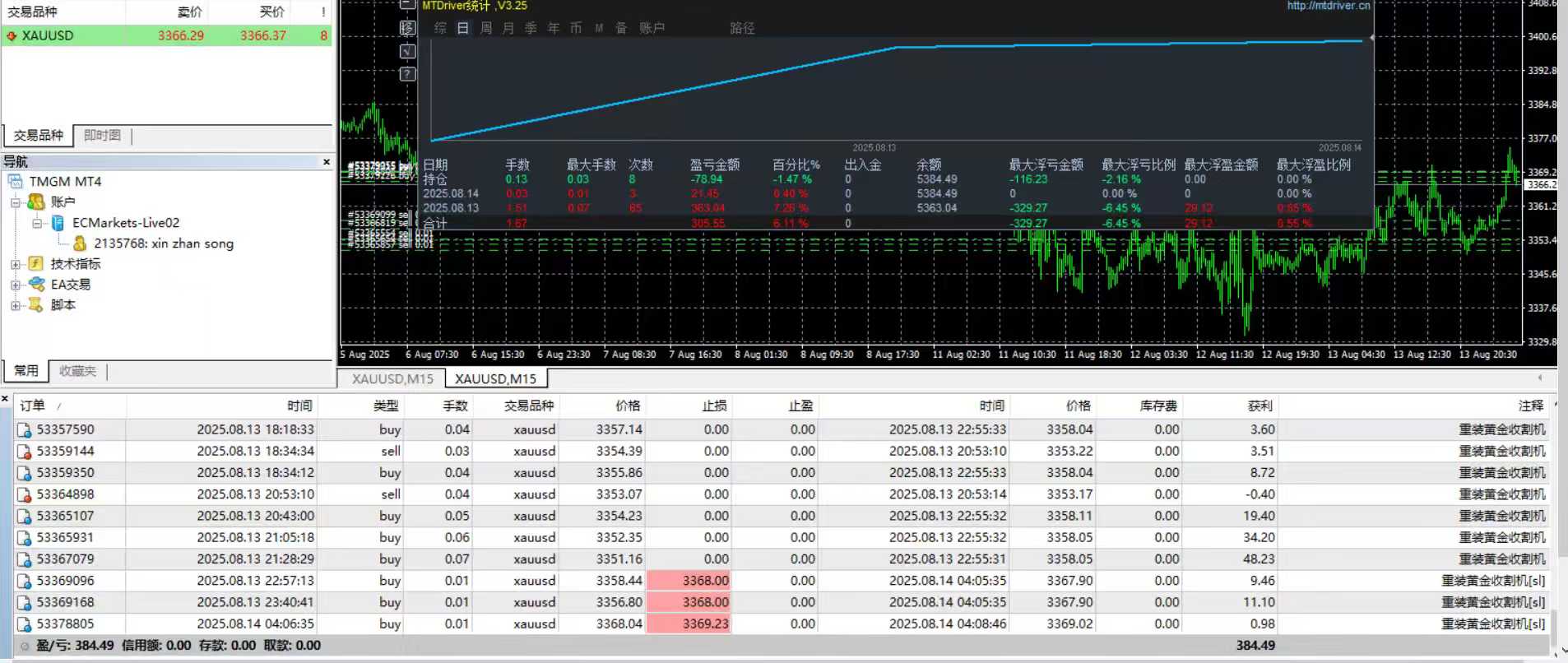The width and height of the screenshot is (1568, 663).
Task: Switch statistics to '周' weekly view
Action: point(486,28)
